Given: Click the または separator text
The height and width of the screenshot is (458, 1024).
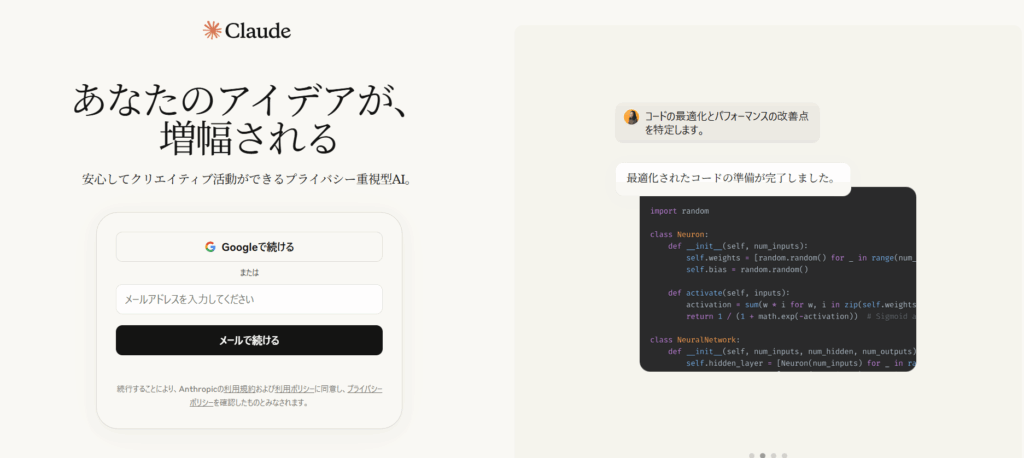Looking at the screenshot, I should [249, 272].
